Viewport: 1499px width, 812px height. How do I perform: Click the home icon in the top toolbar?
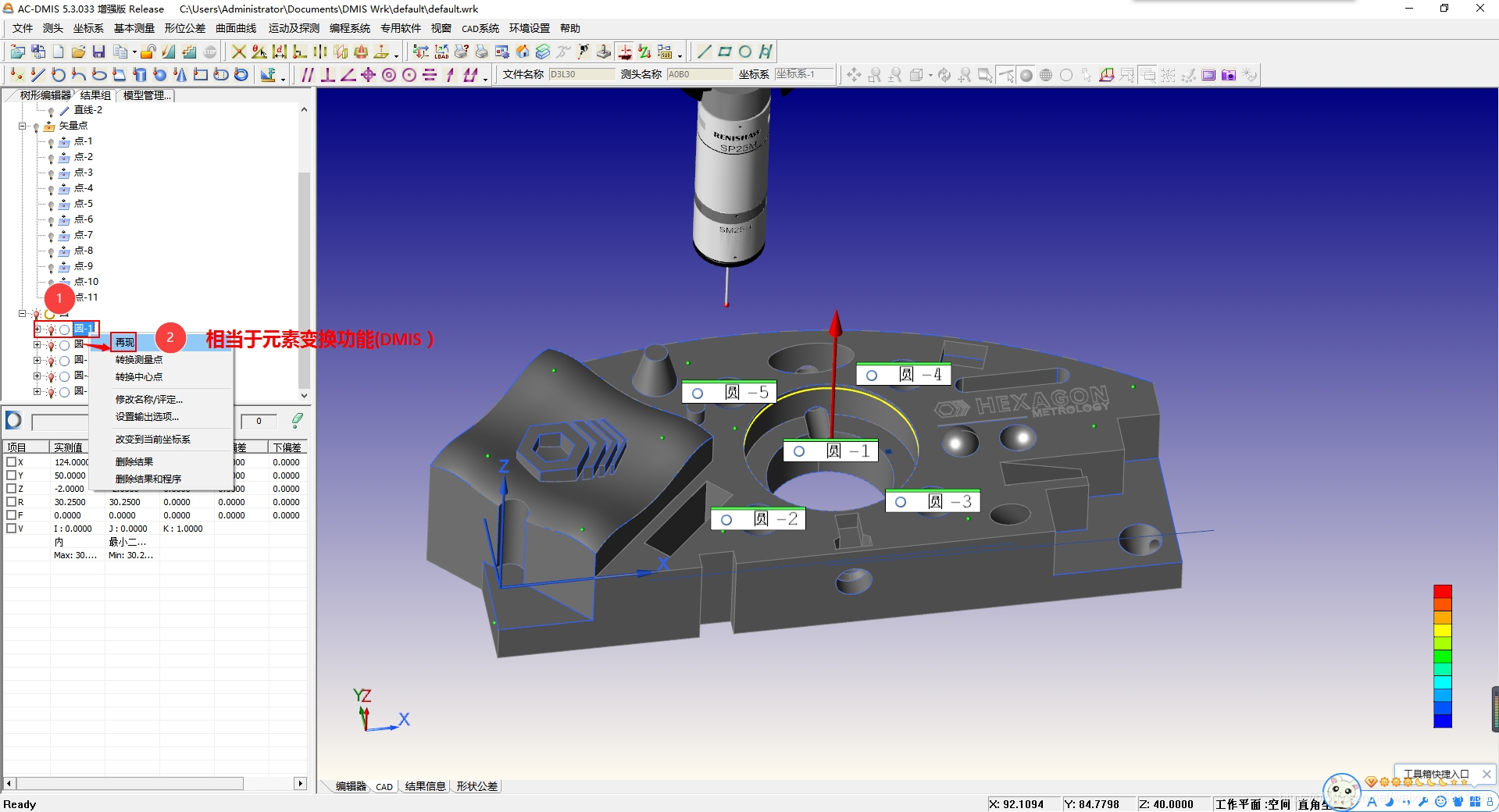(523, 52)
